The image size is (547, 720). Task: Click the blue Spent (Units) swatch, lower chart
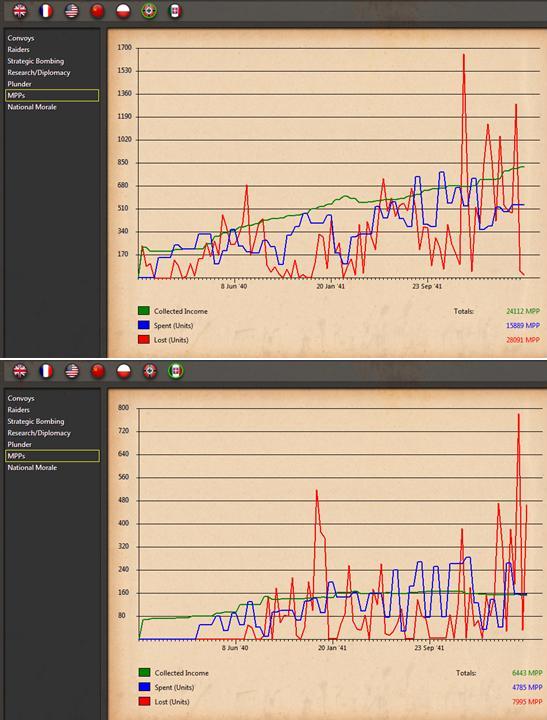pyautogui.click(x=144, y=687)
